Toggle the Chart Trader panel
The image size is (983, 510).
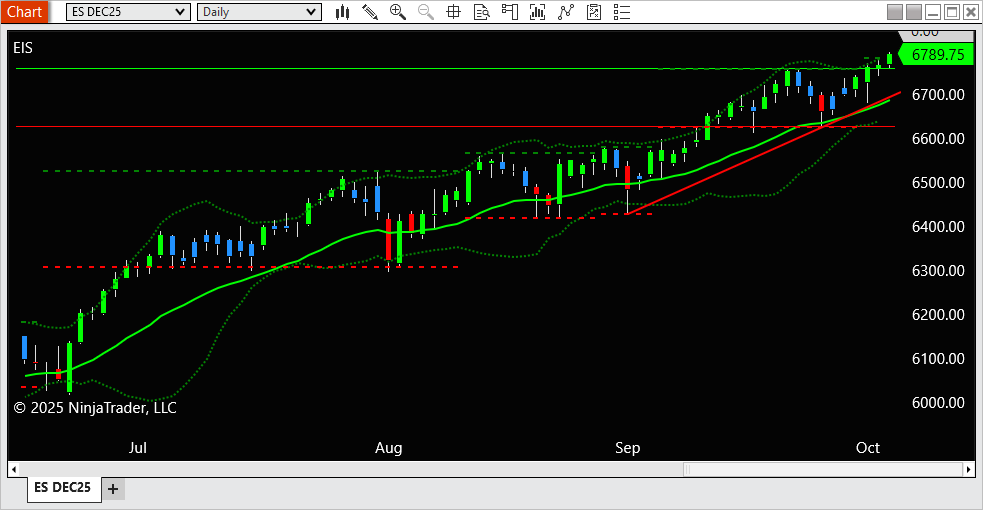510,12
